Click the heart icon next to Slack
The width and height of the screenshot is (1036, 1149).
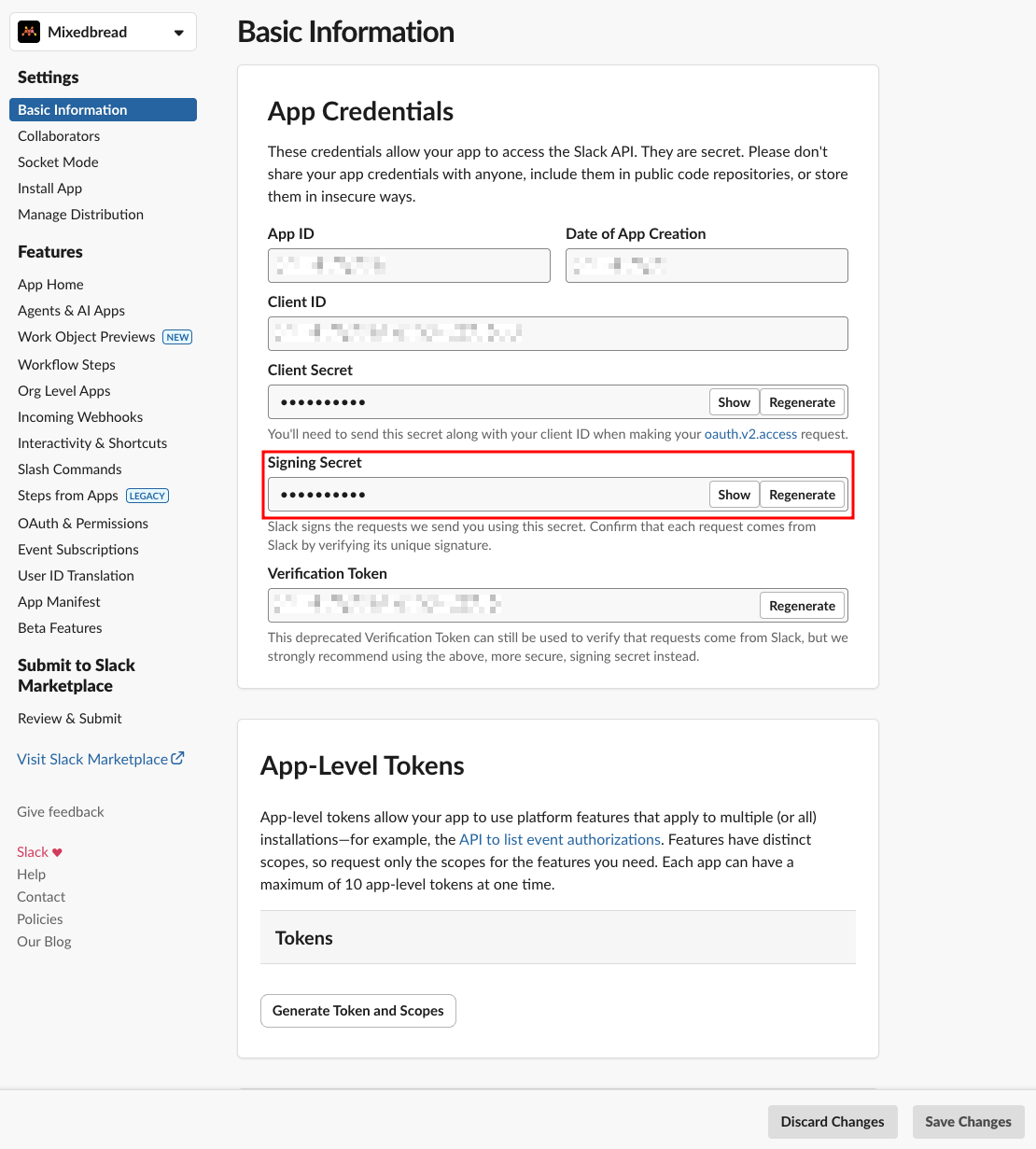(x=57, y=852)
